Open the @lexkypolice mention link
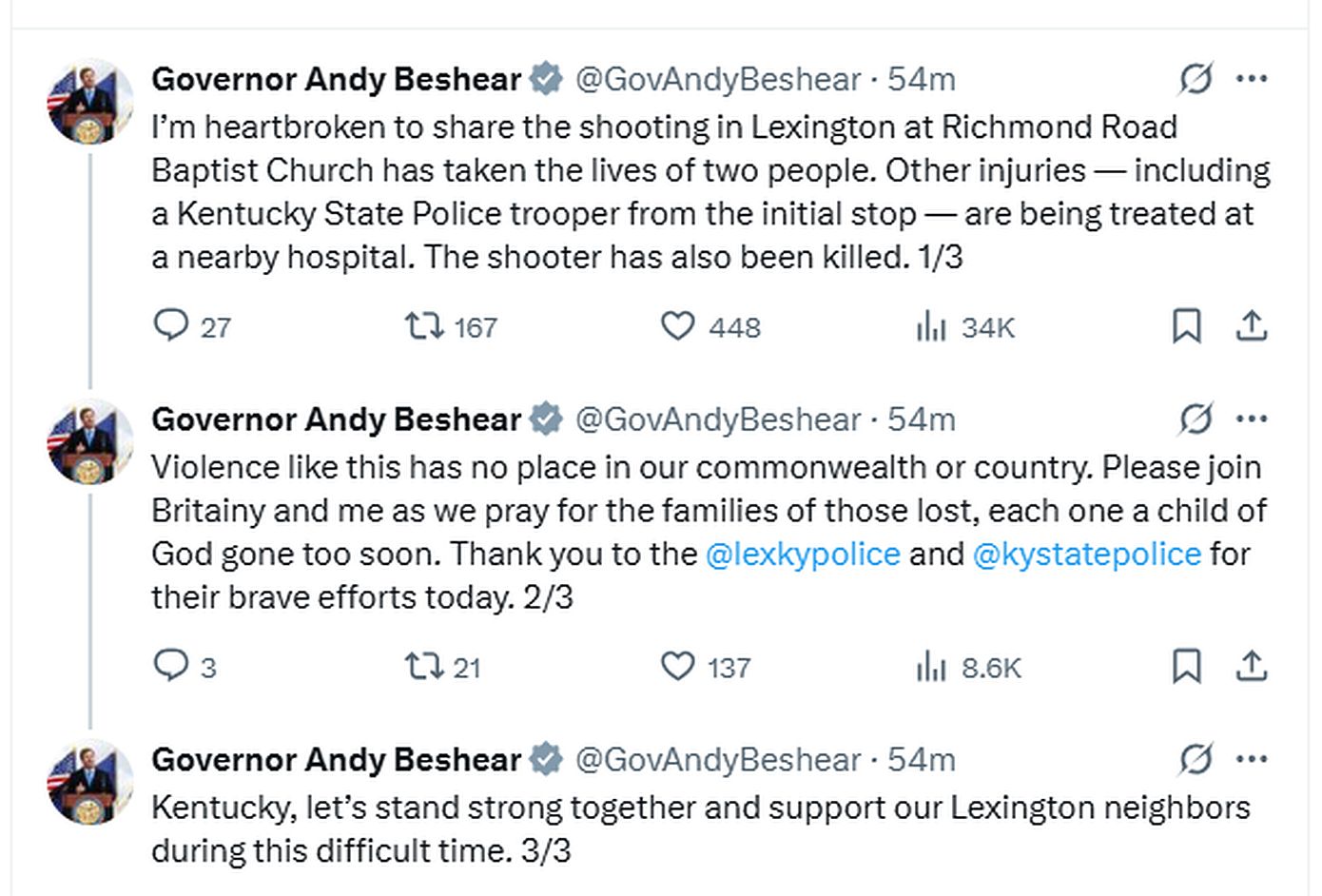The height and width of the screenshot is (896, 1322). [x=803, y=554]
